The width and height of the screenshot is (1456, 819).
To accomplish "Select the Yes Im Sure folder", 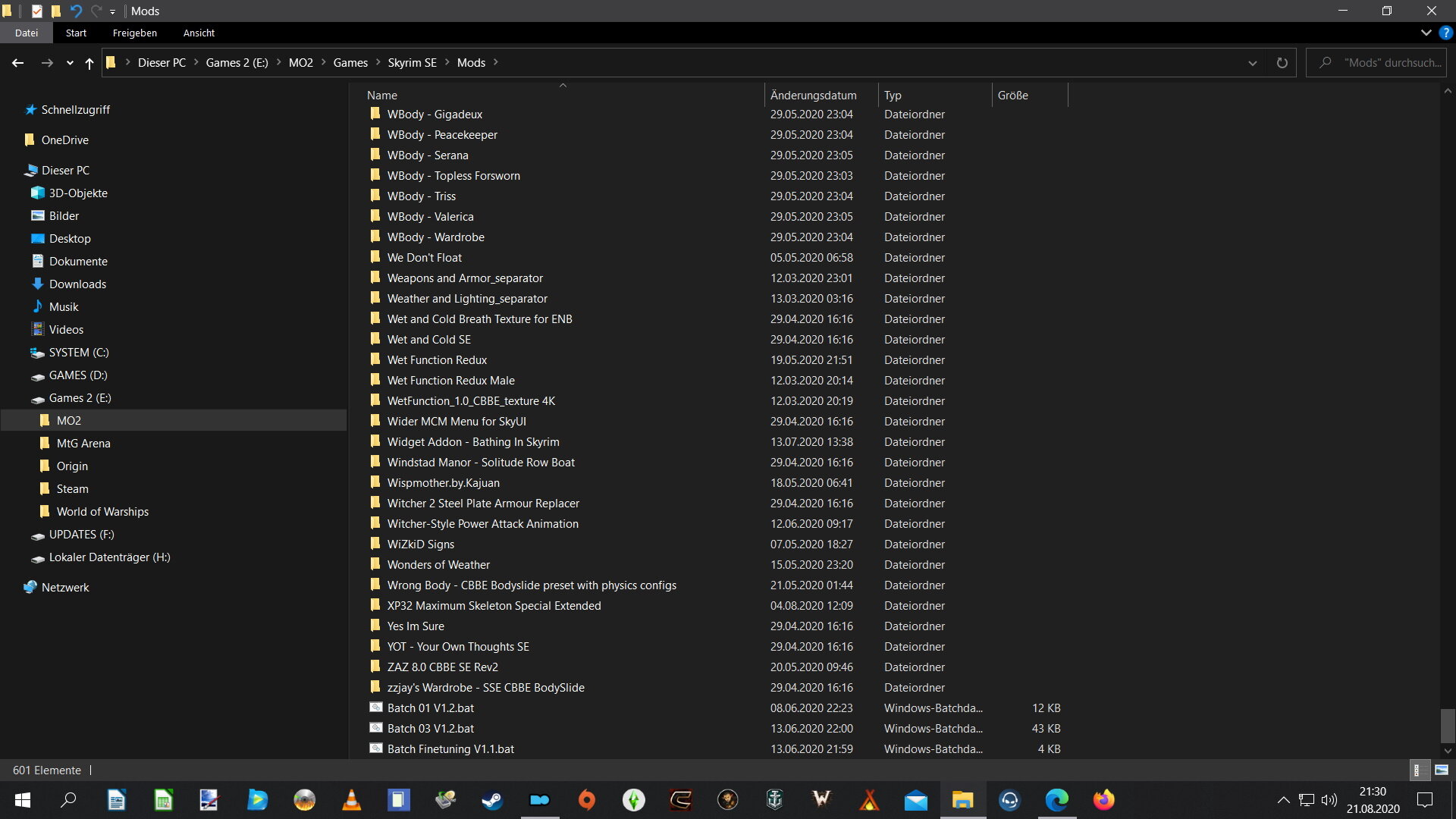I will (x=416, y=626).
